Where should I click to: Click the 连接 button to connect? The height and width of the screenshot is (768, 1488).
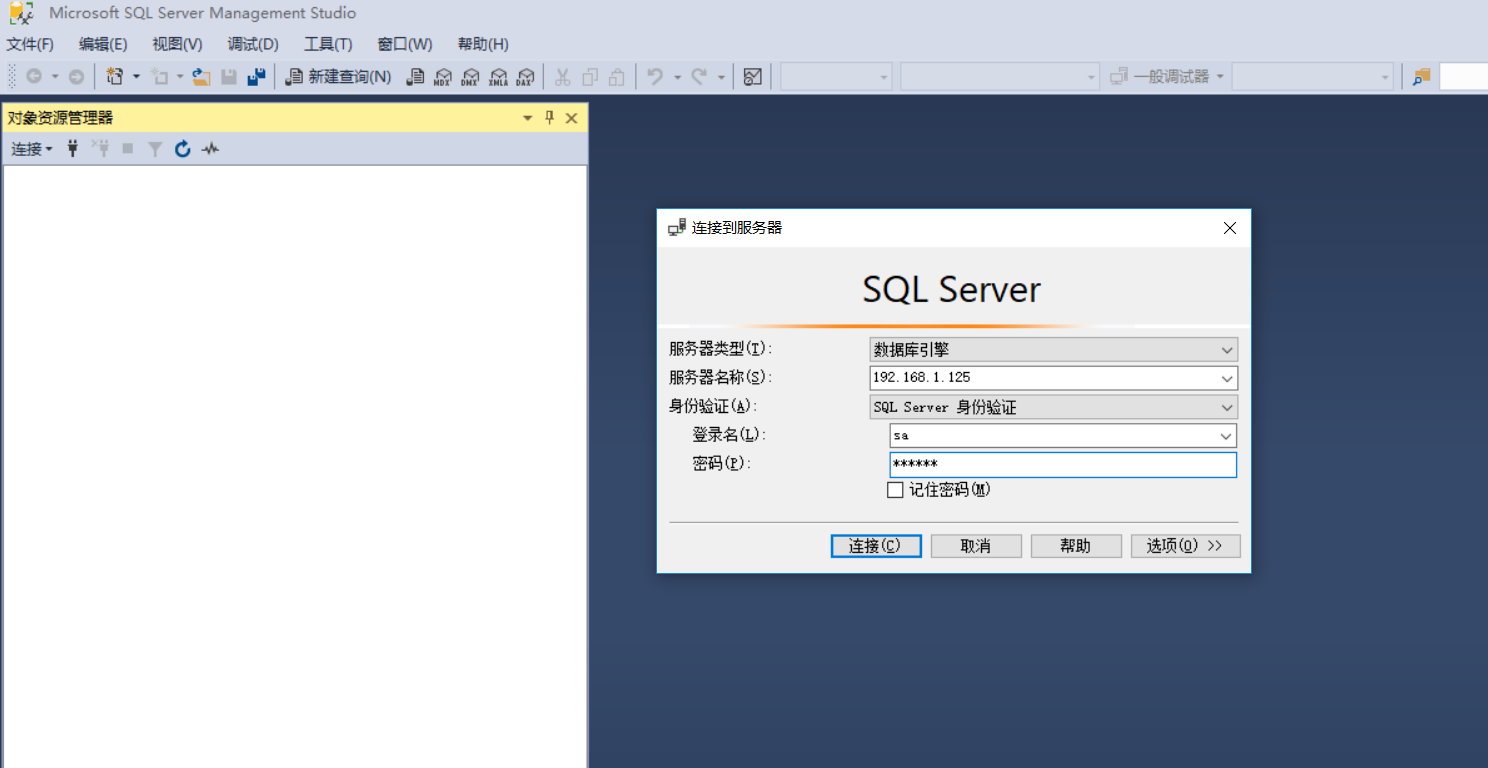tap(875, 545)
